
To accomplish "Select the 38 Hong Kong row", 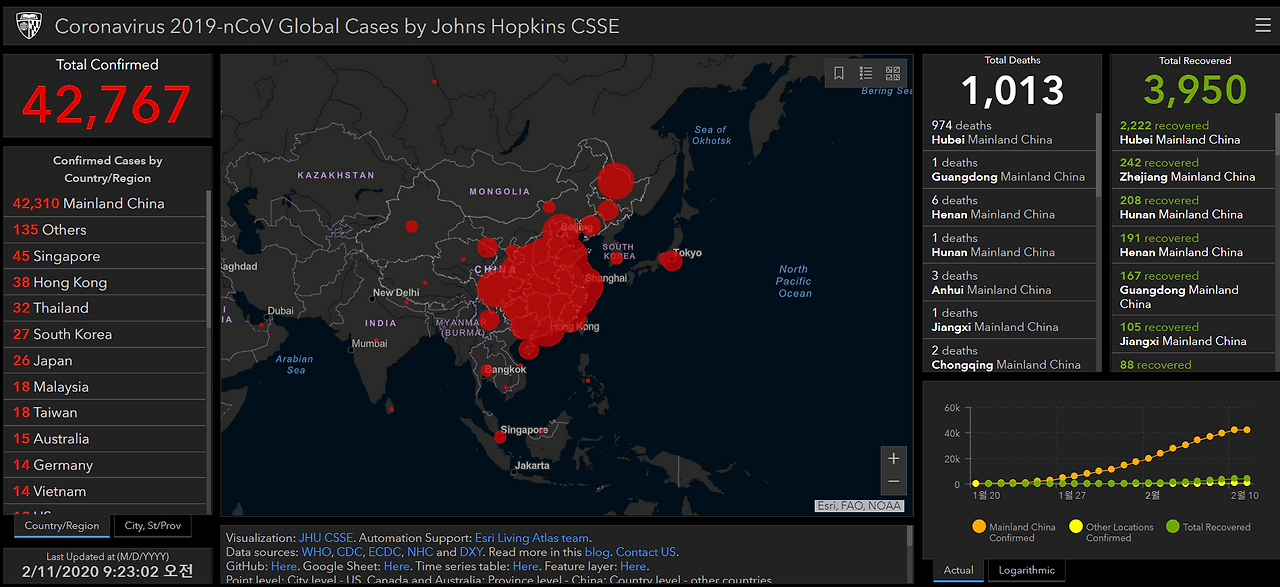I will click(106, 282).
